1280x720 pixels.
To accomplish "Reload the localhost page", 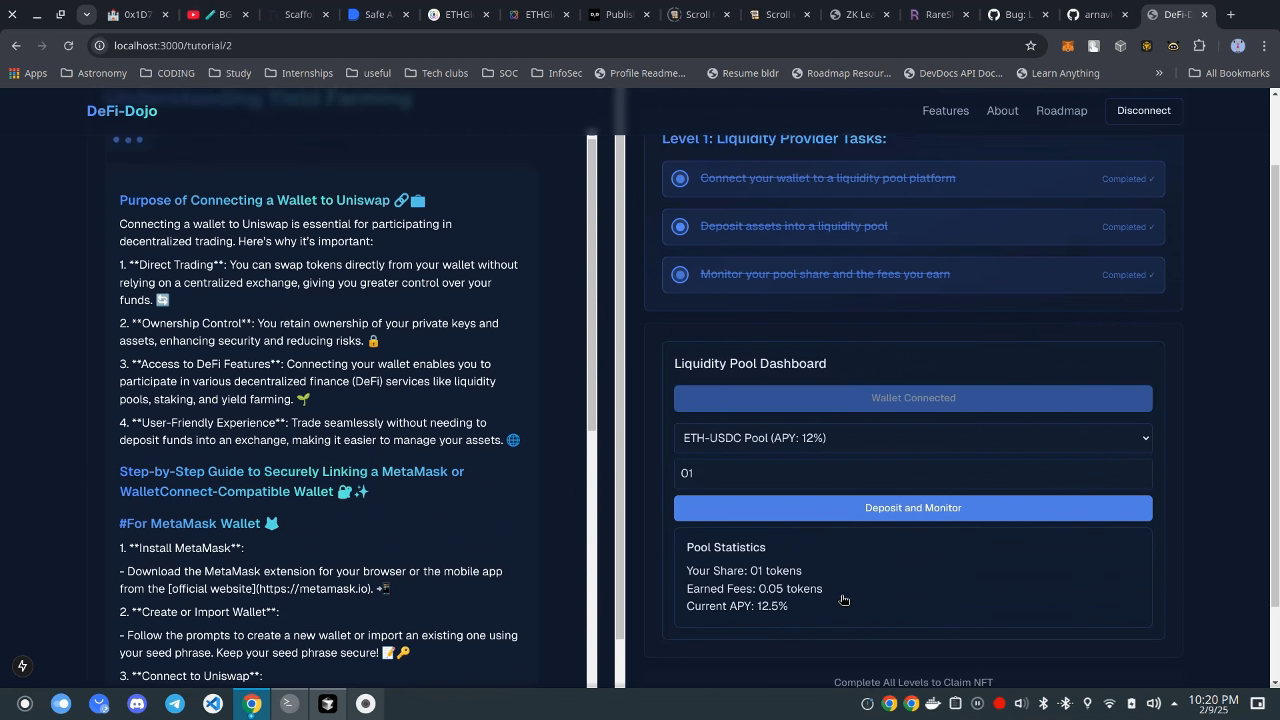I will [68, 46].
